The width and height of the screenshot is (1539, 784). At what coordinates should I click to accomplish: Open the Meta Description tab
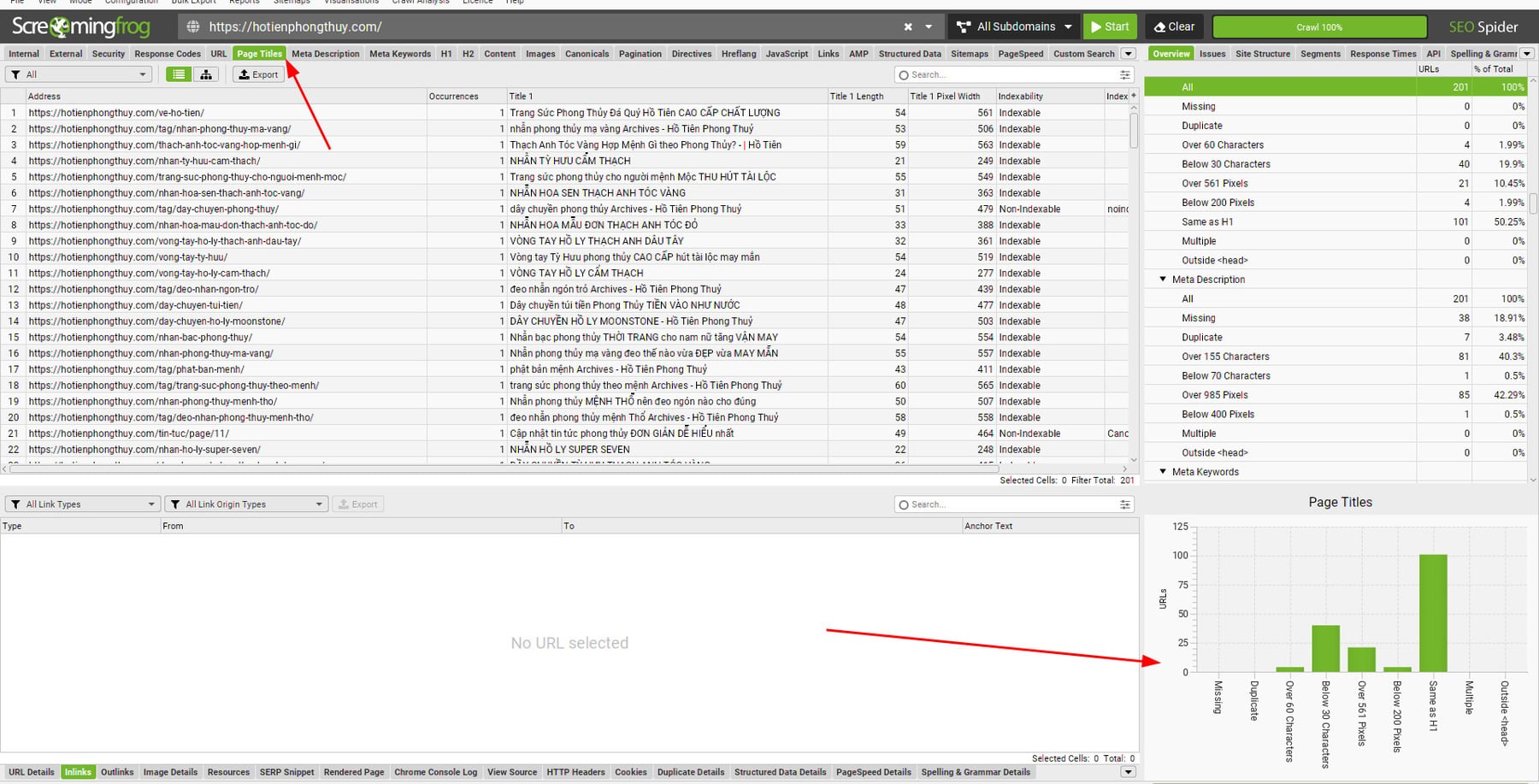coord(326,53)
